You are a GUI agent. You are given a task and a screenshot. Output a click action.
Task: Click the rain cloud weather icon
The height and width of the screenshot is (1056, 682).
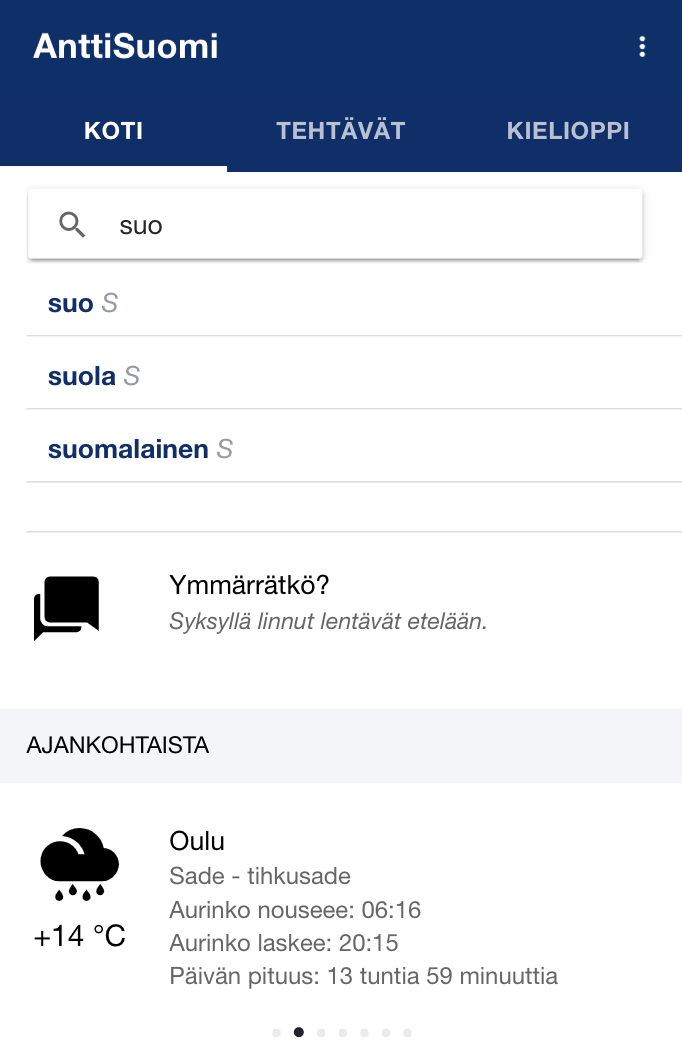point(80,864)
